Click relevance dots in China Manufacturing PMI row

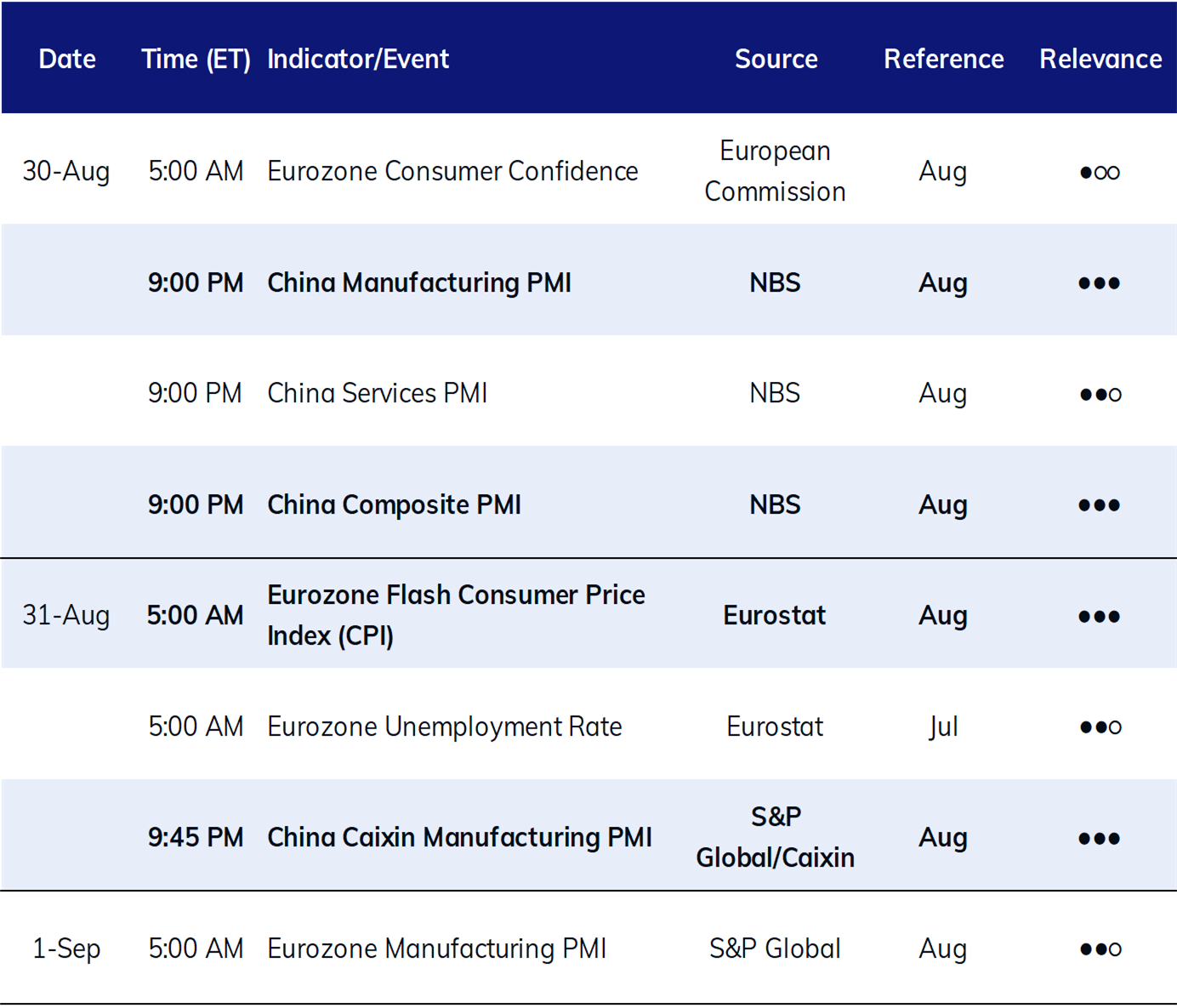1099,283
